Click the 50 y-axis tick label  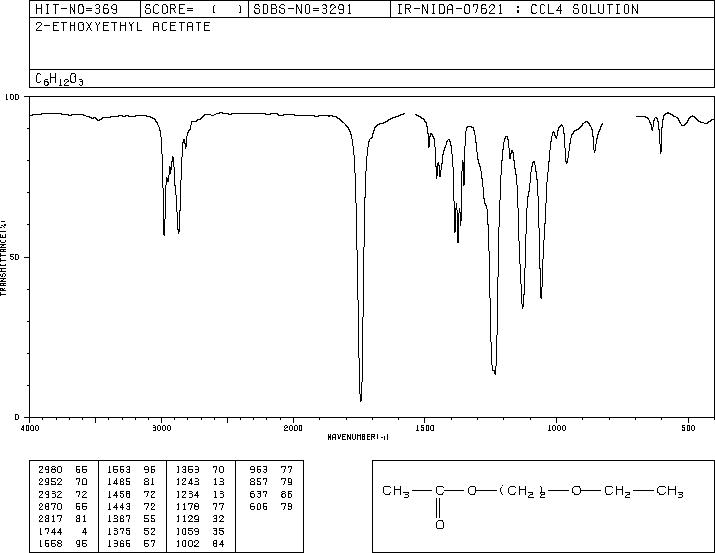point(15,257)
